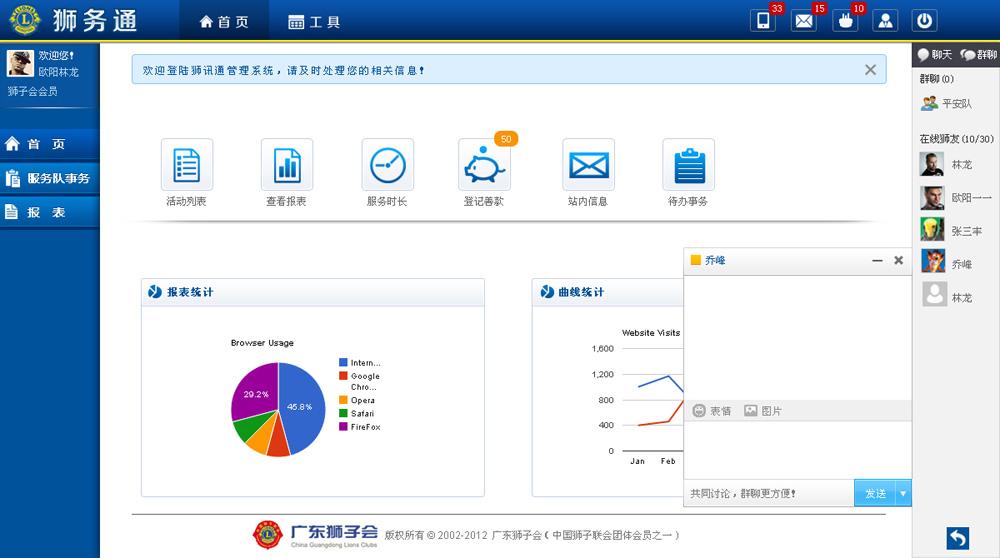Click the user profile icon in header
This screenshot has width=1000, height=558.
(x=885, y=21)
